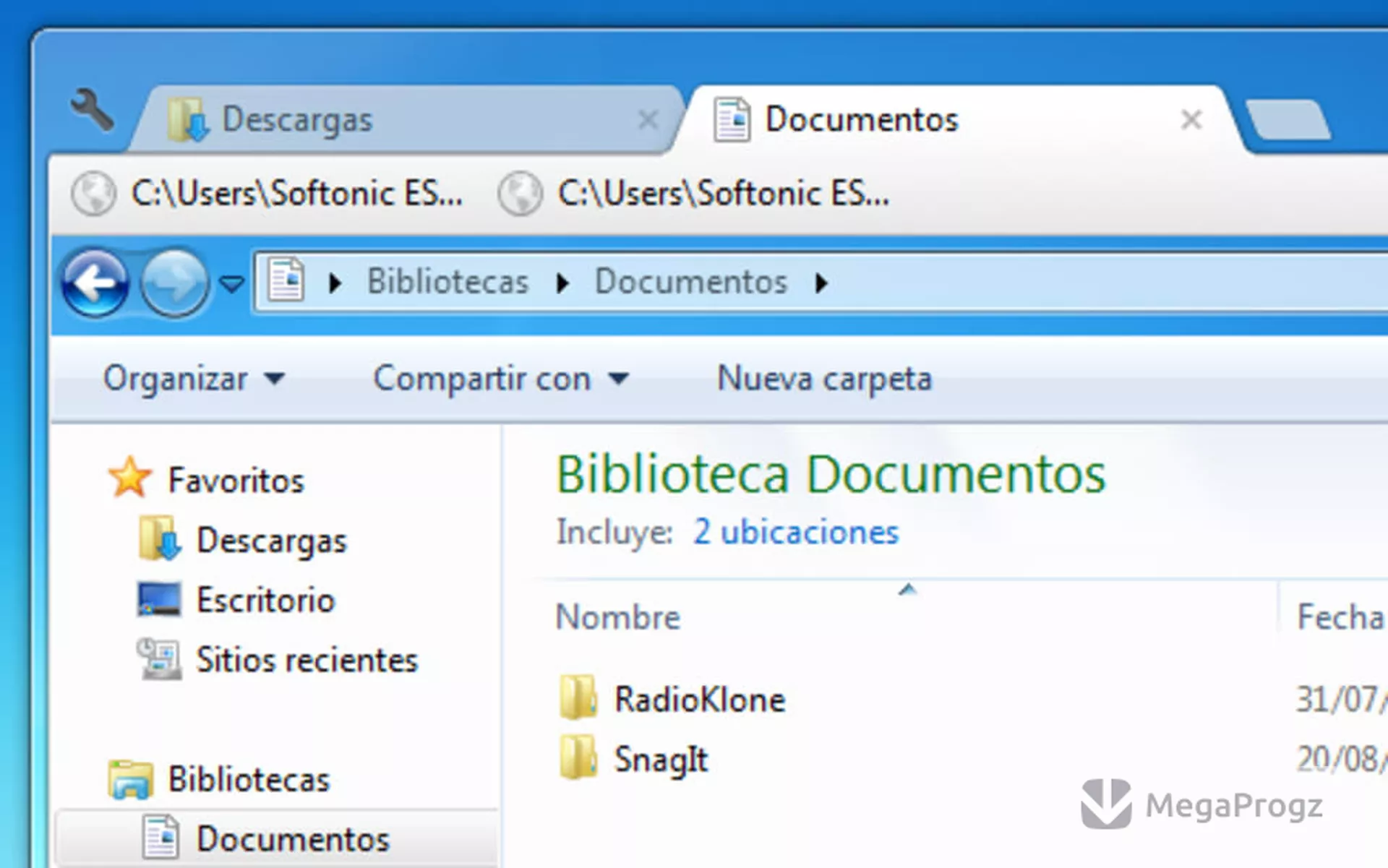Select the RadioKlone folder name
Image resolution: width=1388 pixels, height=868 pixels.
click(700, 700)
